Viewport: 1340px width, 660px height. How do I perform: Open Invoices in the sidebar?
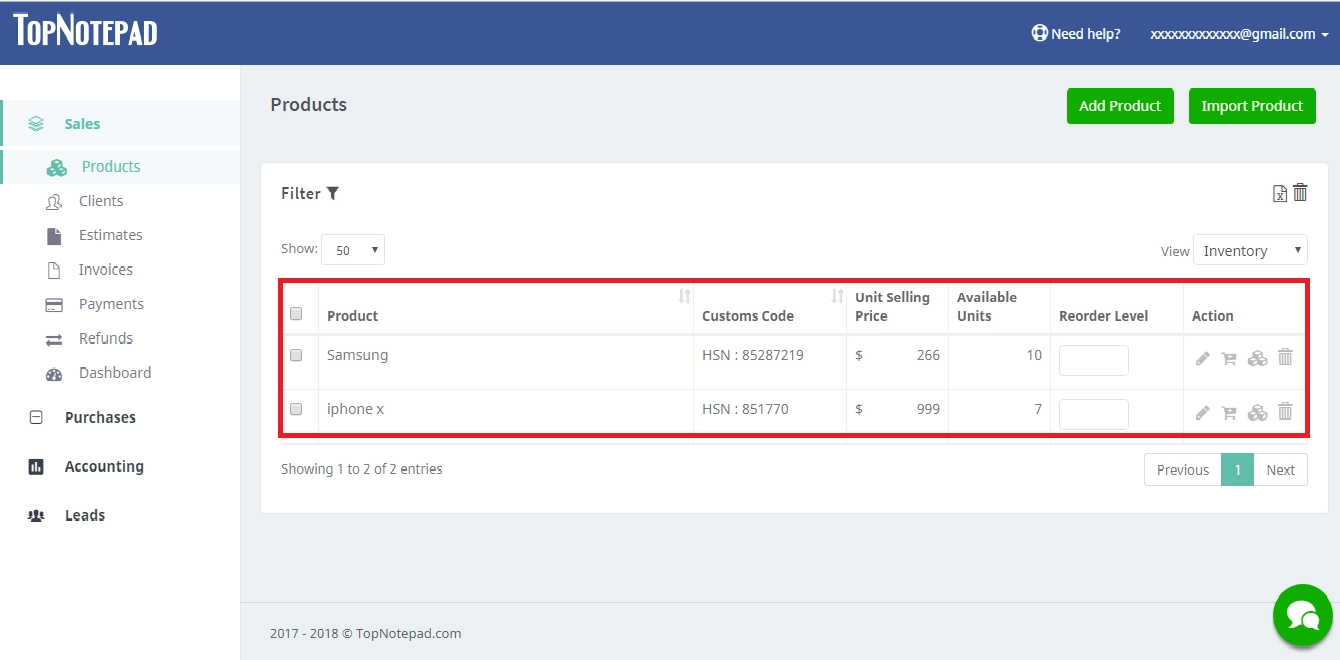105,270
